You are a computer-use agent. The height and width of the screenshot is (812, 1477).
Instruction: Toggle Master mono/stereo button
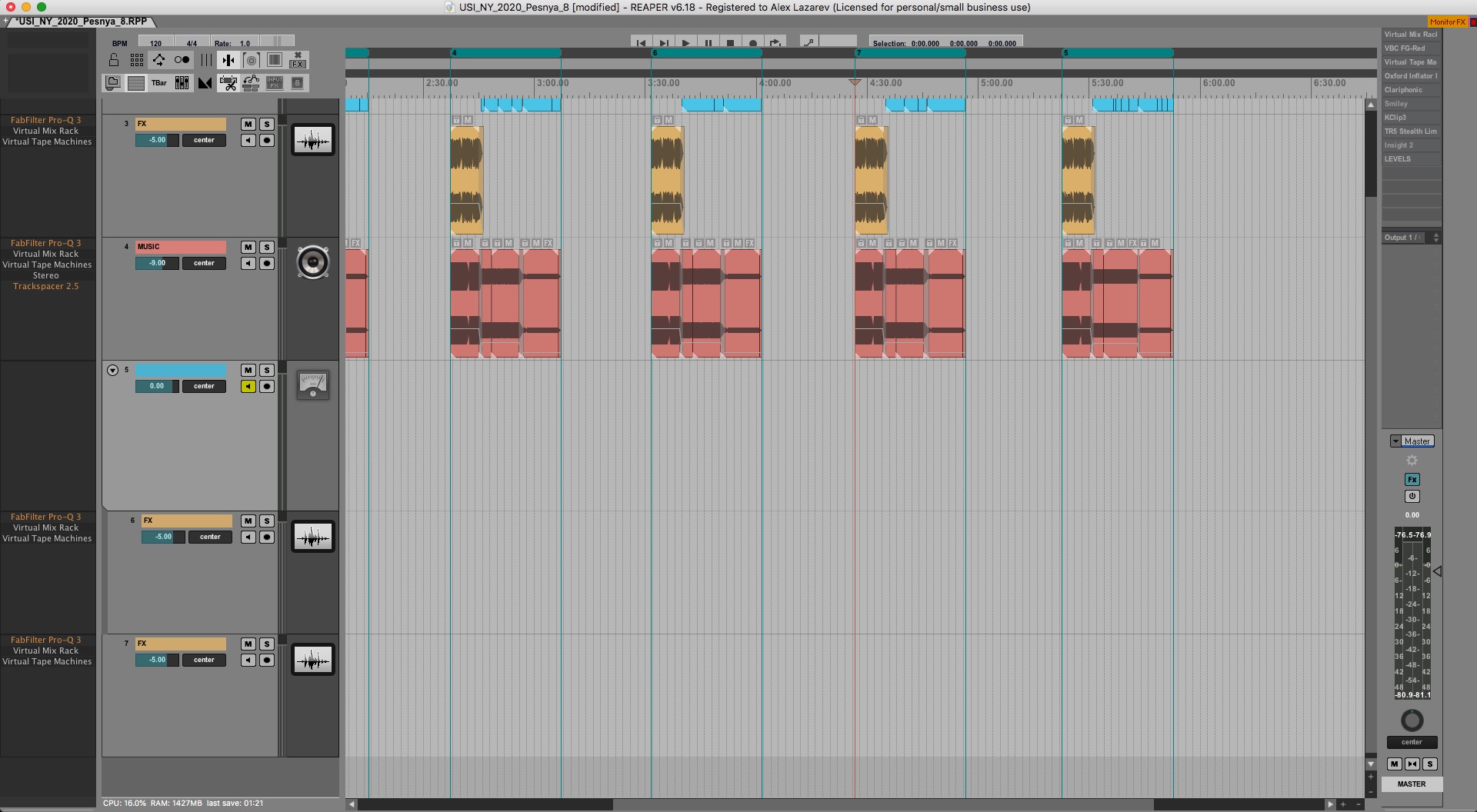click(x=1412, y=764)
